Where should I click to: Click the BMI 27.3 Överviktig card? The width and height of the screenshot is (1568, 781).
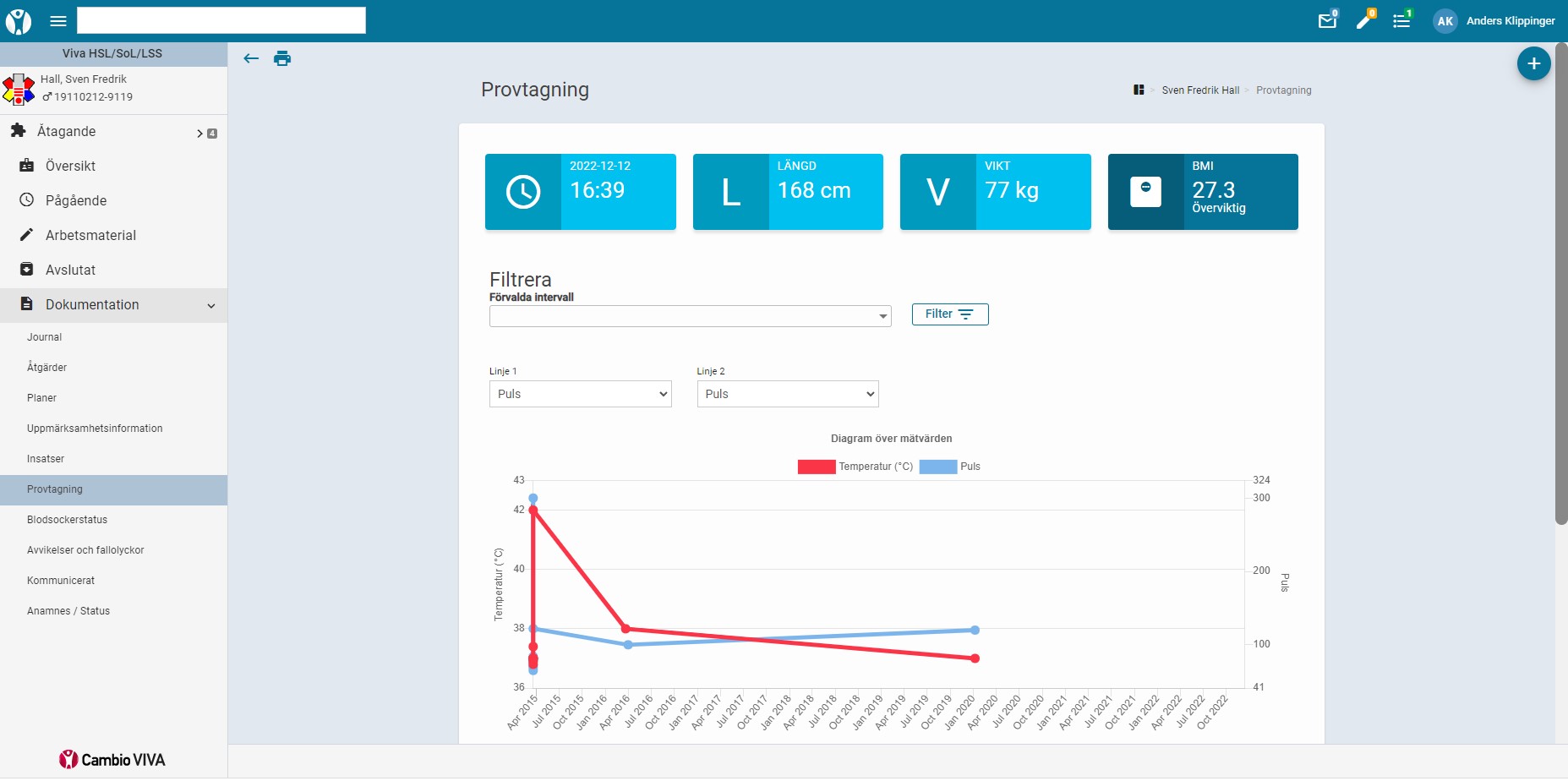click(1203, 192)
